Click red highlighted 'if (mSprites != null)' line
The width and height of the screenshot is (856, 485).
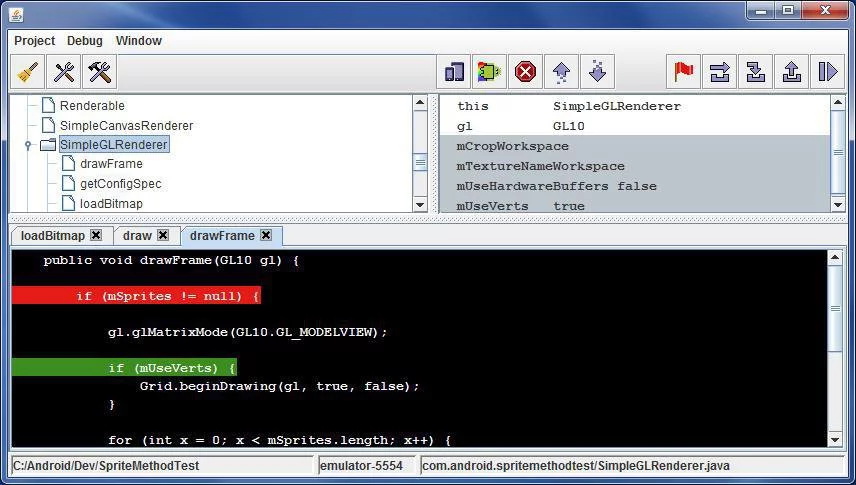click(x=136, y=295)
